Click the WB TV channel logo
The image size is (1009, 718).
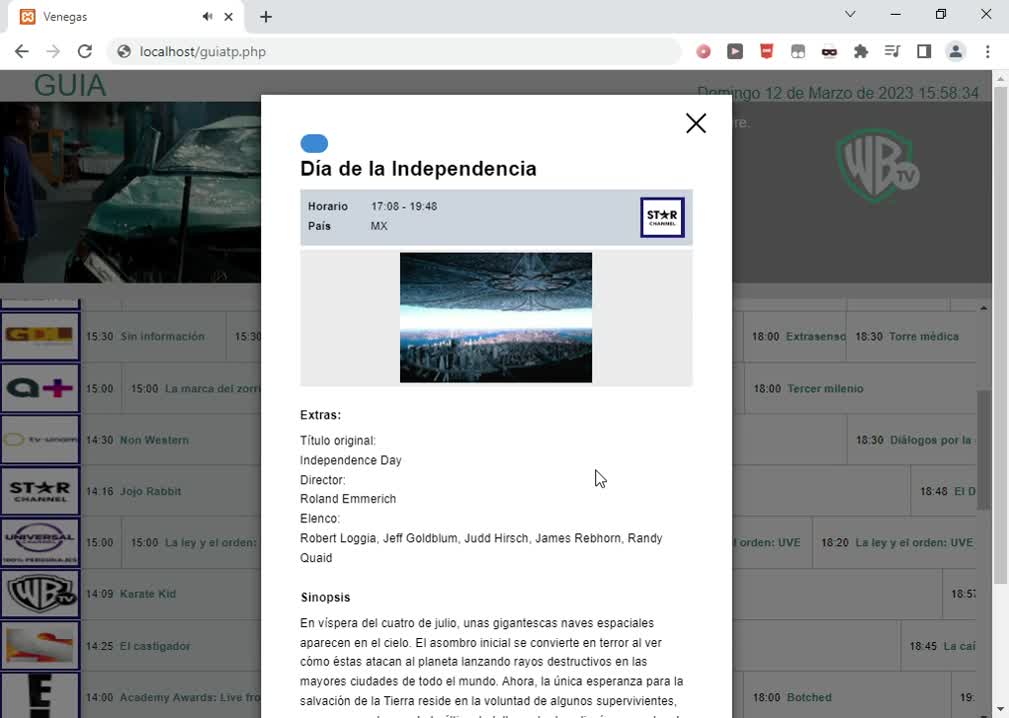(x=40, y=593)
